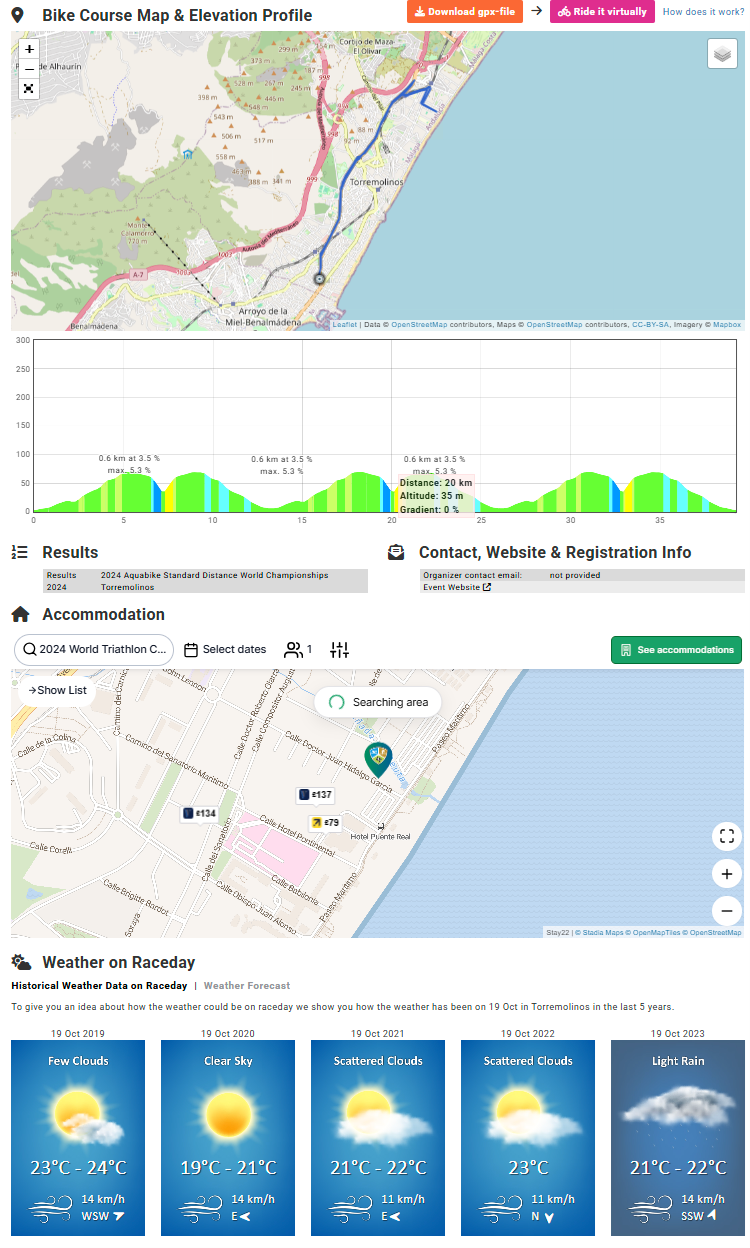This screenshot has height=1248, width=750.
Task: Expand the Show List panel
Action: point(57,690)
